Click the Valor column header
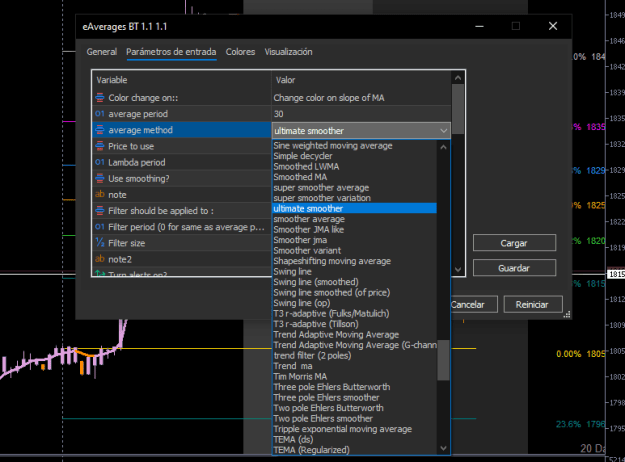 (x=361, y=80)
